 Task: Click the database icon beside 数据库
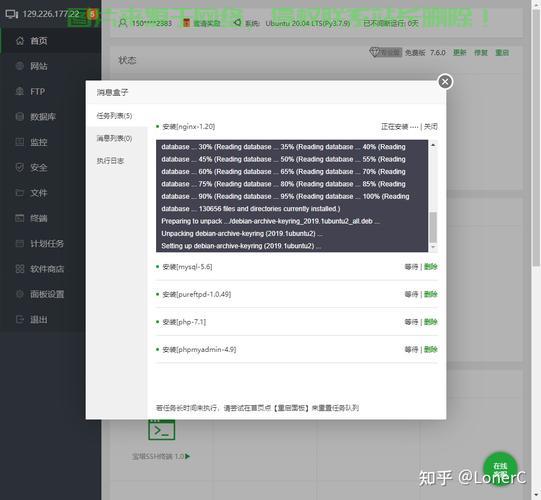(20, 117)
